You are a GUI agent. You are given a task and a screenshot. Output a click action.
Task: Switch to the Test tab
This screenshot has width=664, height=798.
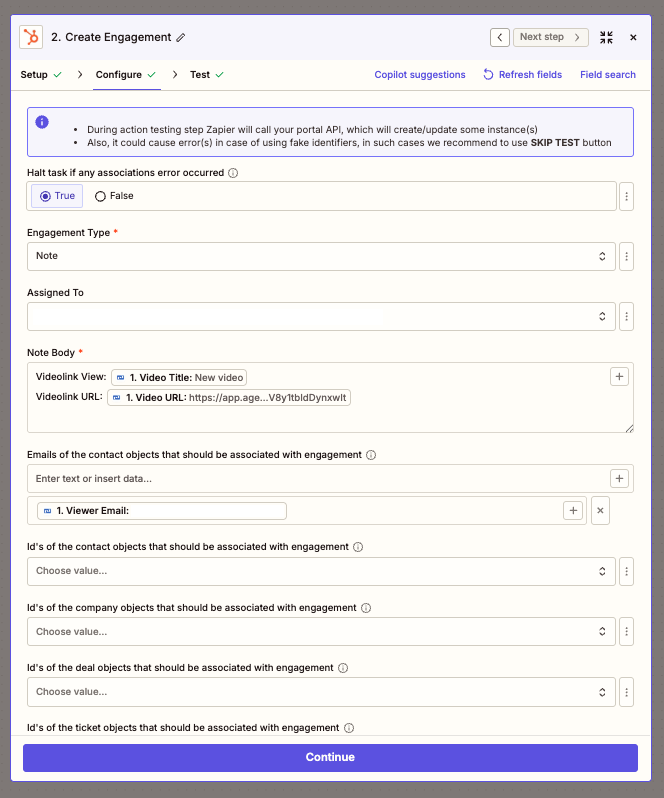pos(200,74)
